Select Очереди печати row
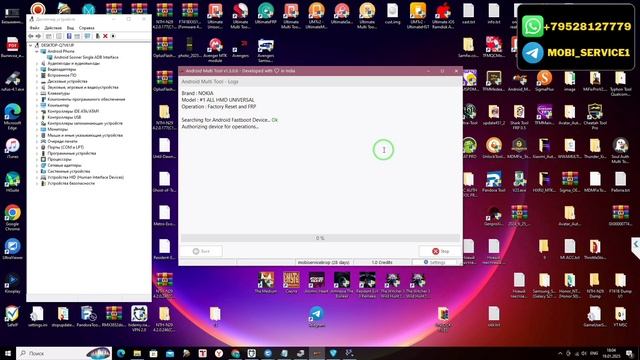This screenshot has height=360, width=640. pos(62,141)
